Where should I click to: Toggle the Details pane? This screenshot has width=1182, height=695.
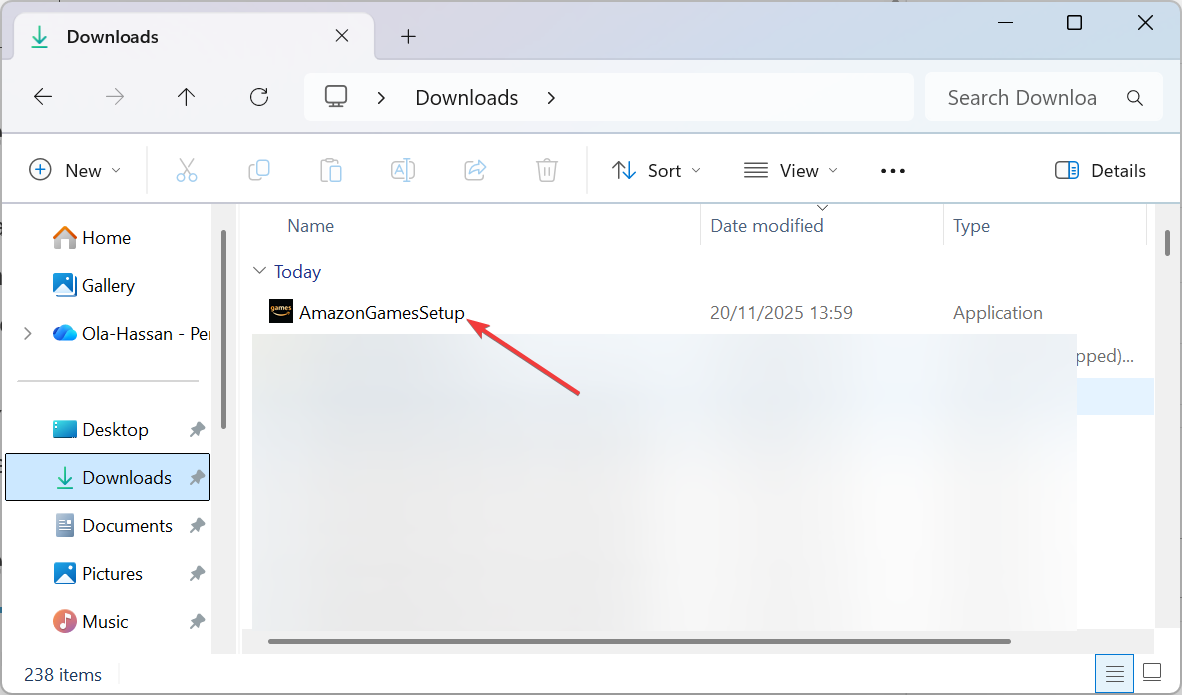(1100, 170)
